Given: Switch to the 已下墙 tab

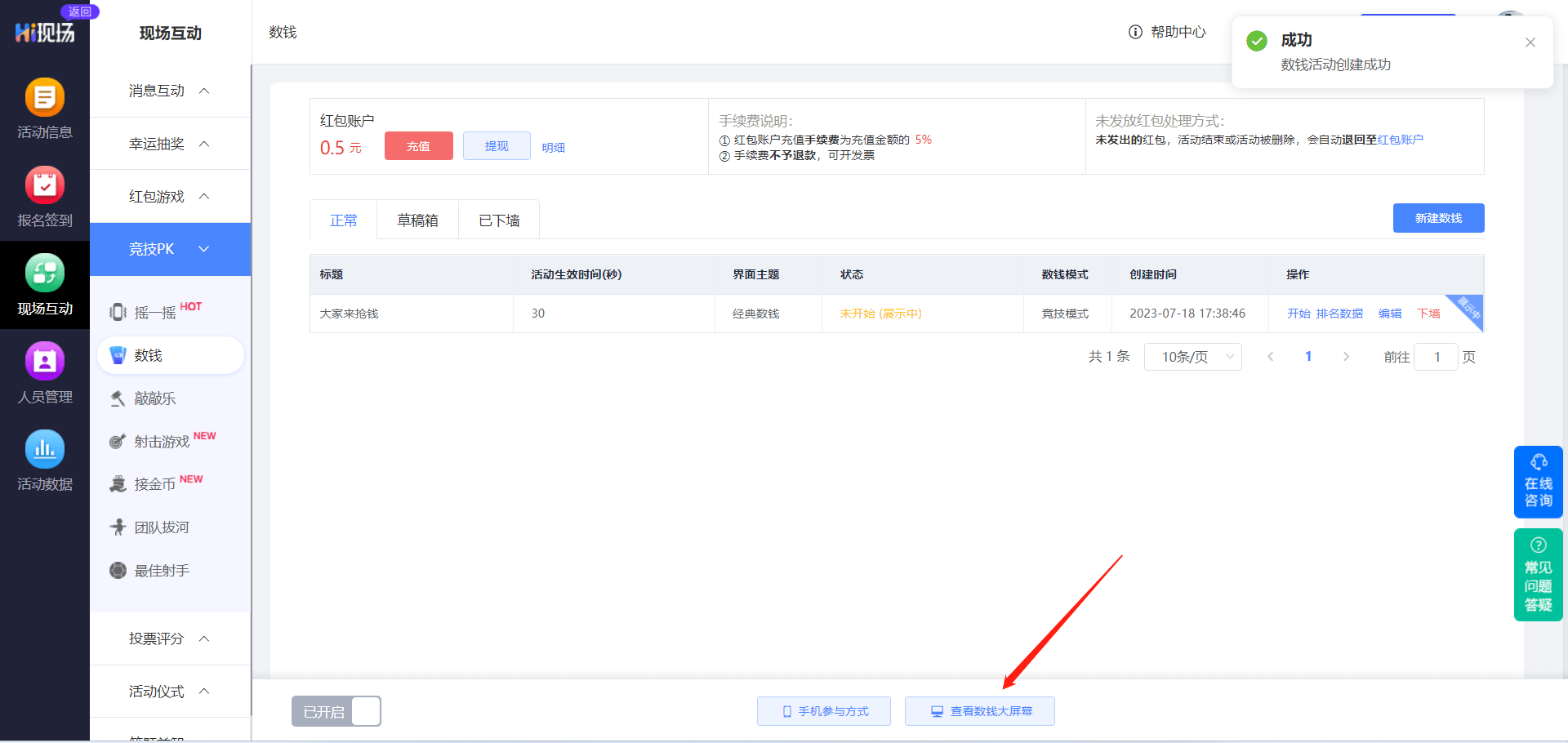Looking at the screenshot, I should click(499, 220).
